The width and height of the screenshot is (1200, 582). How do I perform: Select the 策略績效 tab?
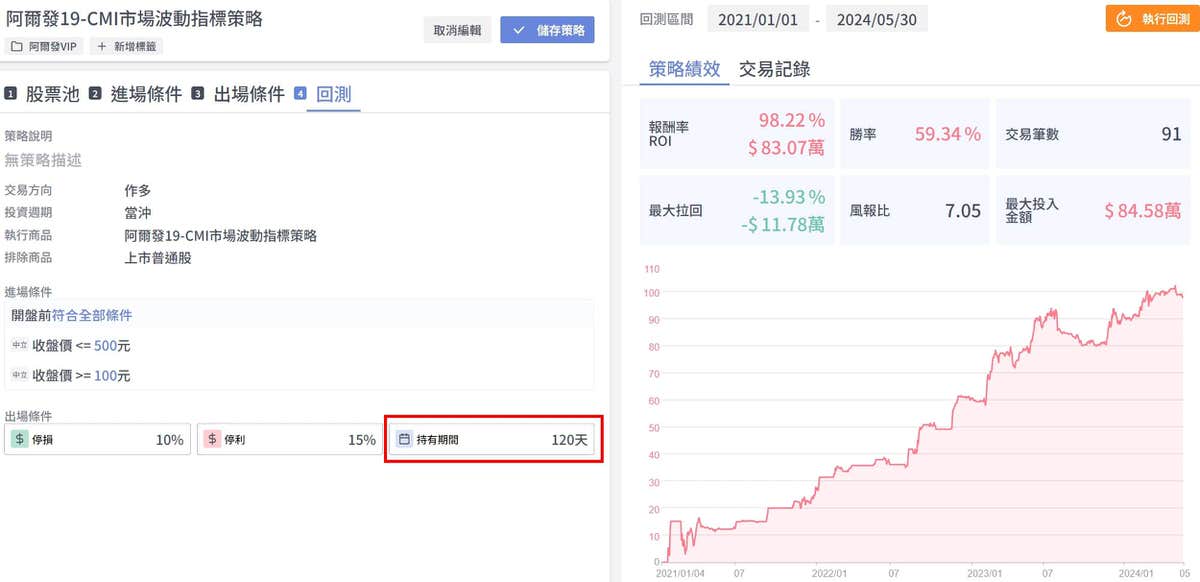(684, 68)
